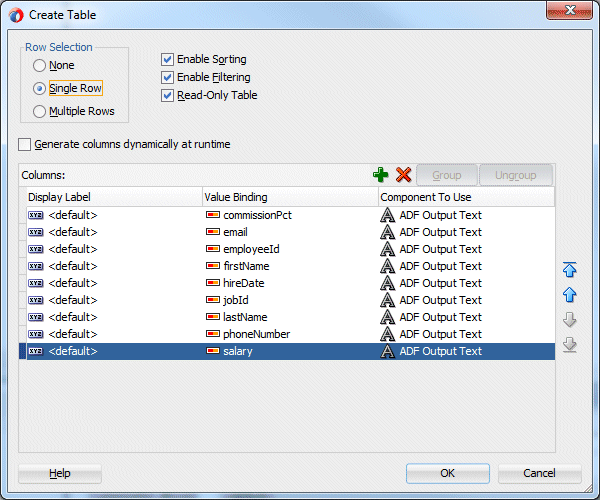
Task: Click the Group button
Action: (447, 175)
